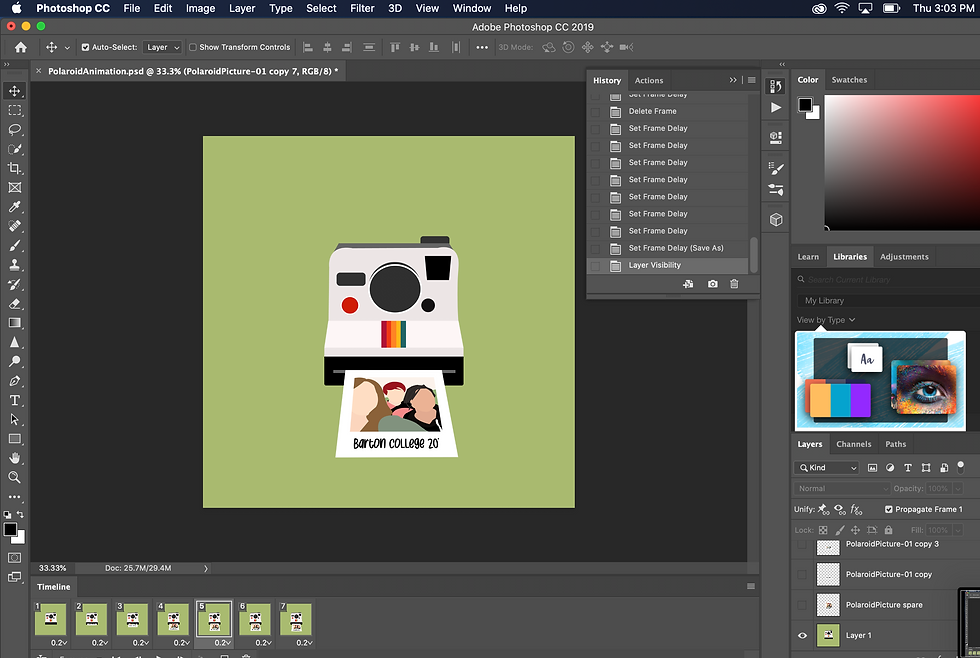Click foreground swatch in Color panel
This screenshot has height=658, width=980.
[x=805, y=104]
